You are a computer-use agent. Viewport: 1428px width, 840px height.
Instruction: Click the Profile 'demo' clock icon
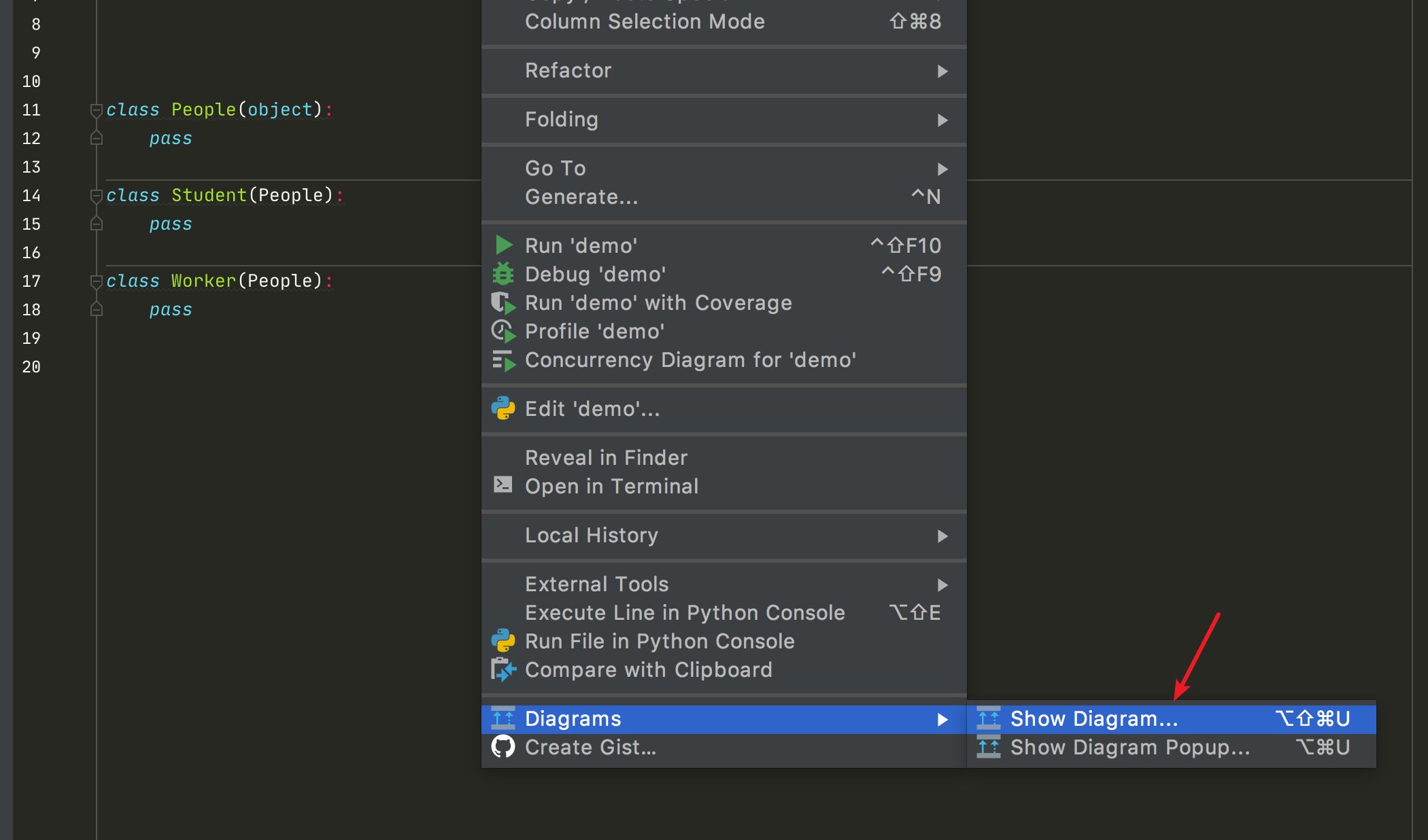point(503,331)
